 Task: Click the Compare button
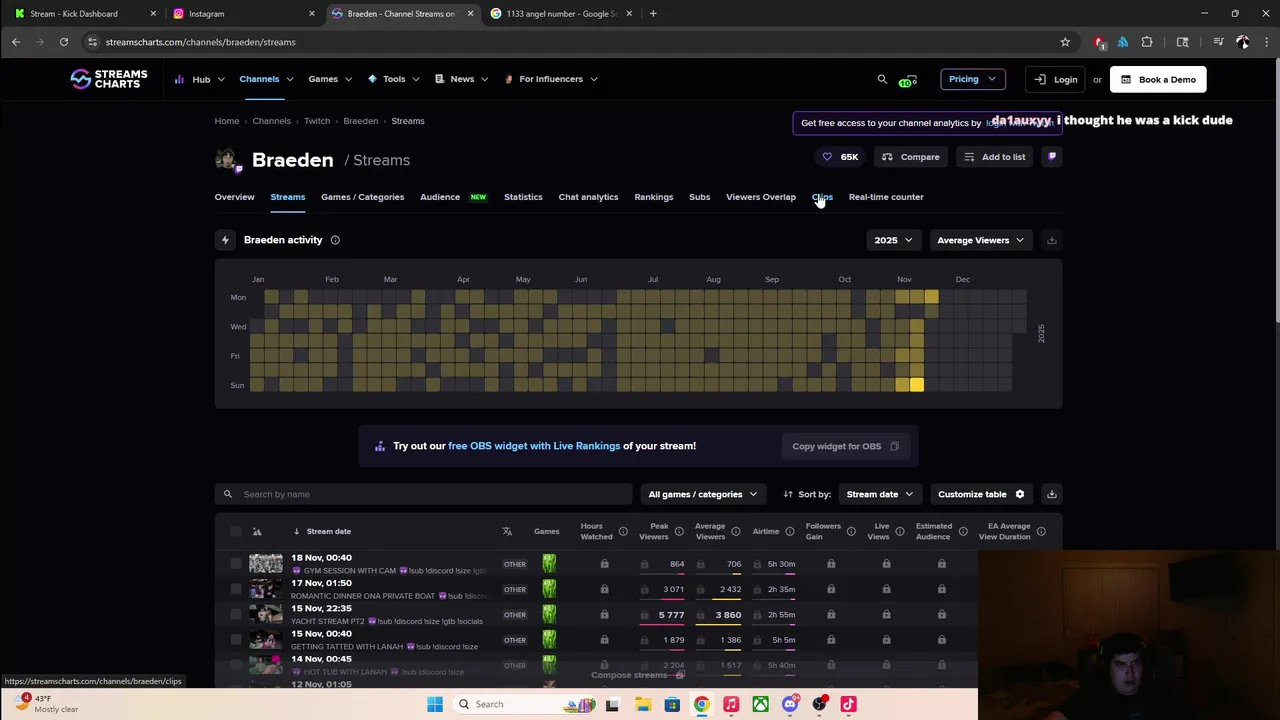(x=910, y=157)
